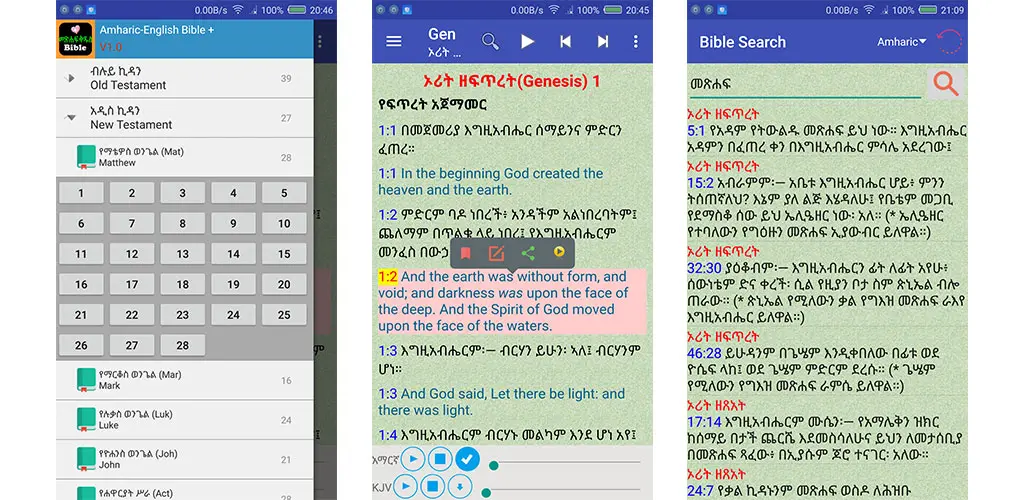The height and width of the screenshot is (500, 1024).
Task: Adjust the KJV audio progress slider
Action: point(562,491)
